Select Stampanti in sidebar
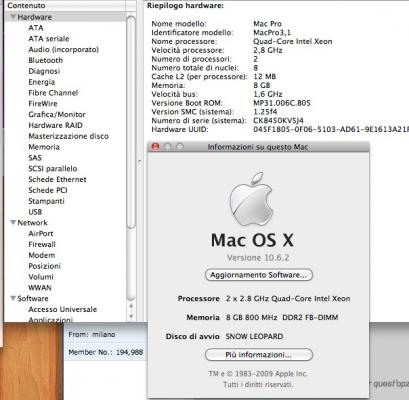The width and height of the screenshot is (409, 400). point(46,201)
